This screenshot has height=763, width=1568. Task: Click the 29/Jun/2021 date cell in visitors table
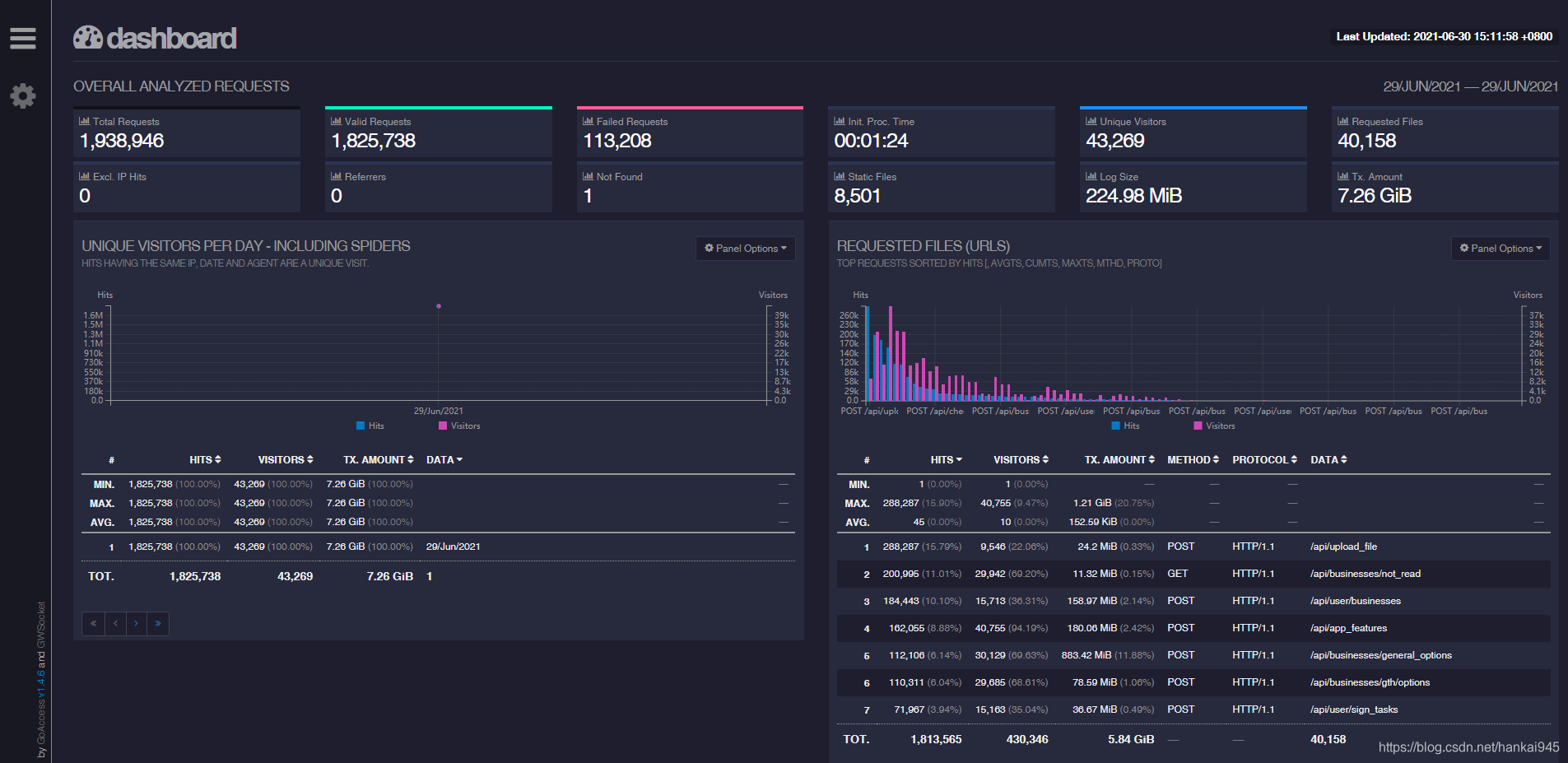[x=453, y=547]
